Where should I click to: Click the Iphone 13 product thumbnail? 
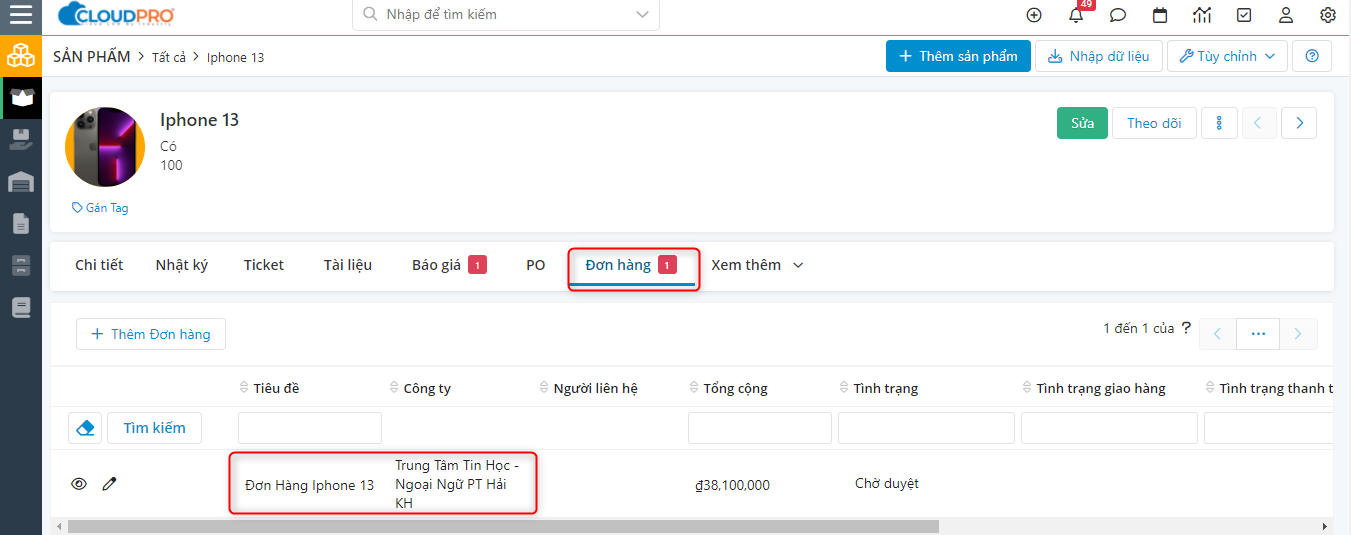(x=105, y=147)
